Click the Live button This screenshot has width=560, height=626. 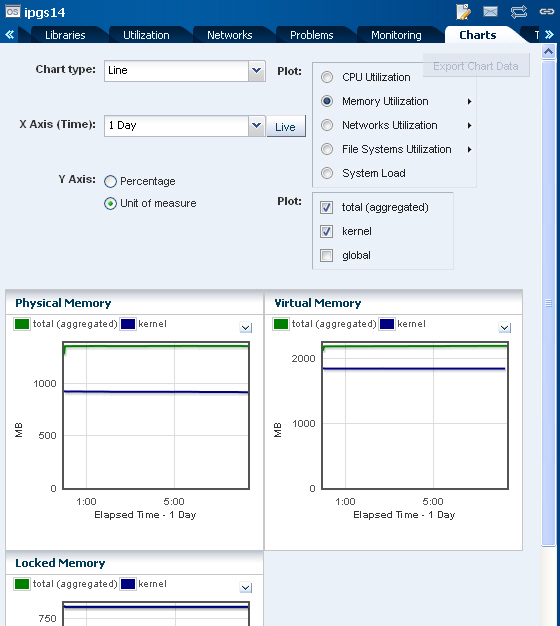pos(285,127)
